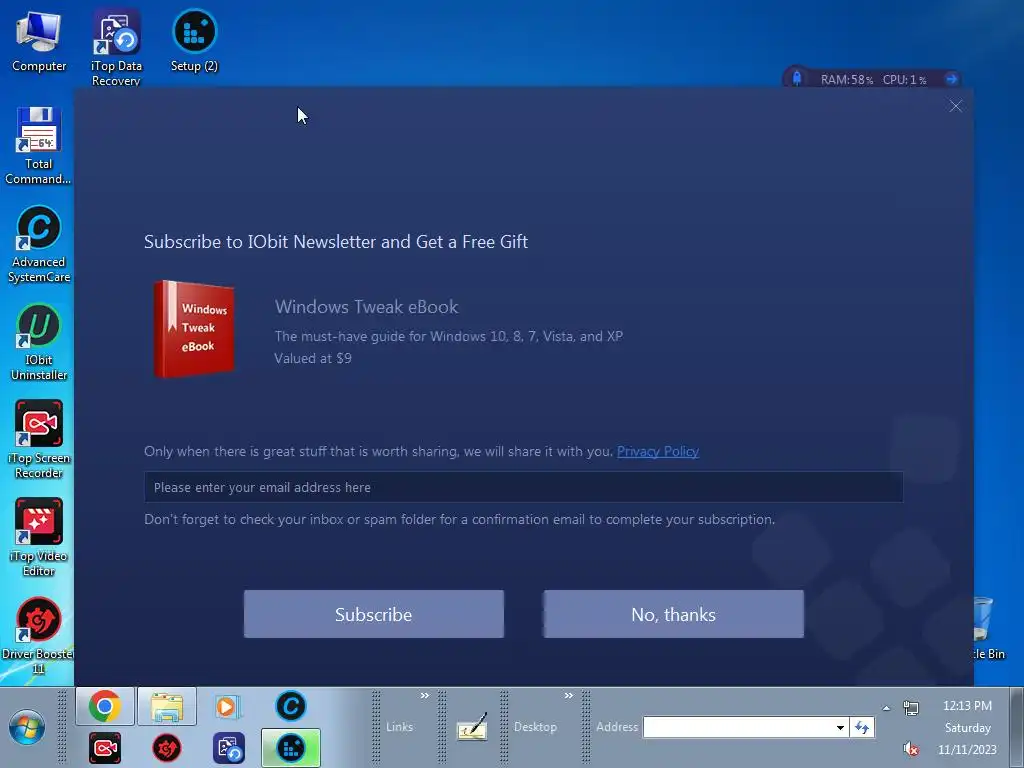Viewport: 1024px width, 768px height.
Task: Click the RAM:58% readout
Action: click(x=846, y=80)
